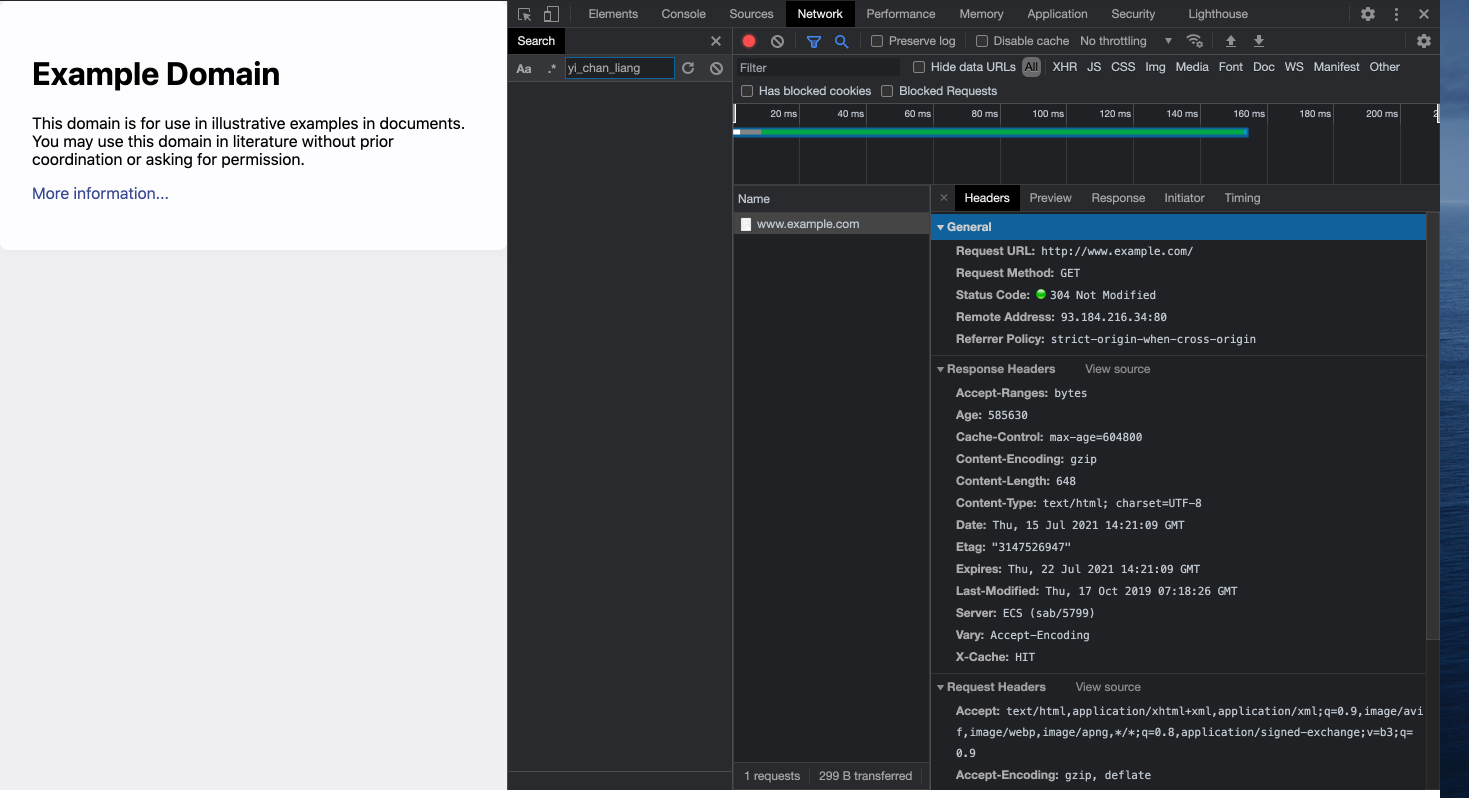This screenshot has height=798, width=1469.
Task: Collapse the Request Headers section
Action: [x=940, y=687]
